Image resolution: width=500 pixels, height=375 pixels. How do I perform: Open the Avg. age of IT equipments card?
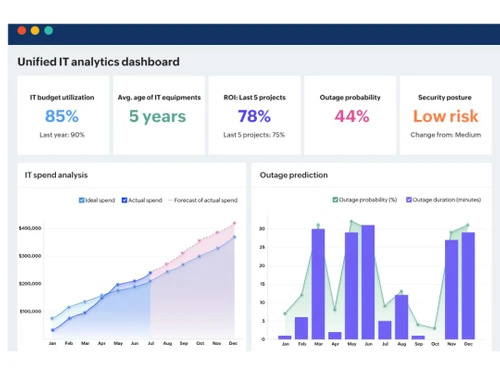(x=159, y=115)
